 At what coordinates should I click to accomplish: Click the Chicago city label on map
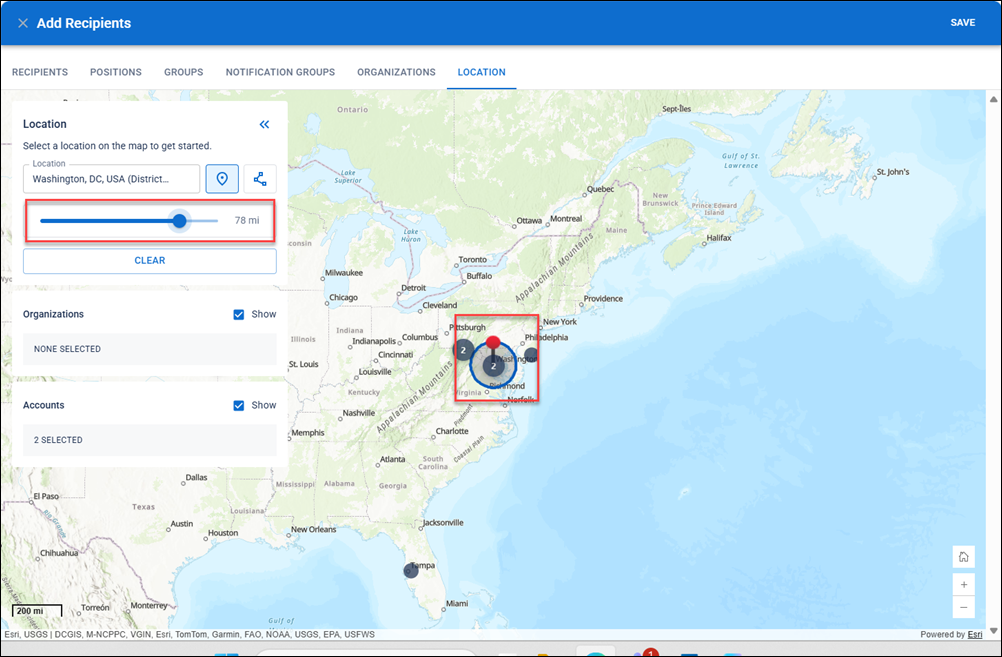tap(343, 298)
